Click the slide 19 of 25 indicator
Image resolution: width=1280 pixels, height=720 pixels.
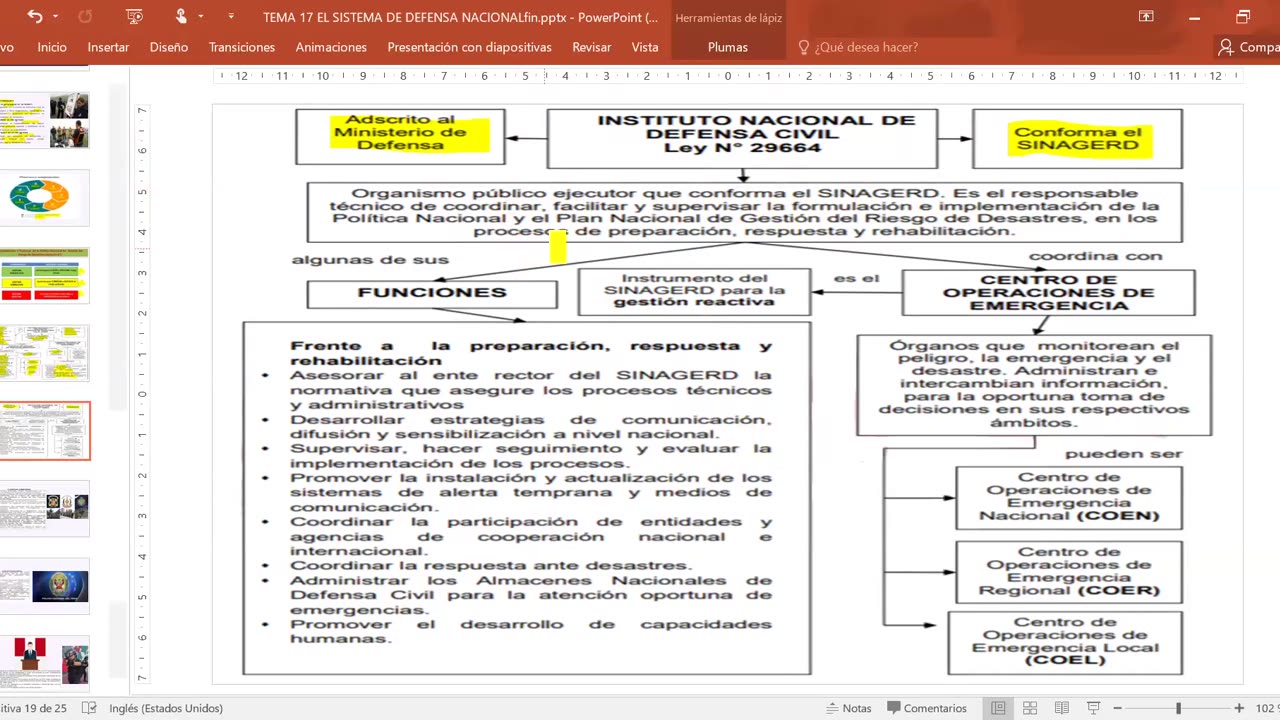coord(35,708)
